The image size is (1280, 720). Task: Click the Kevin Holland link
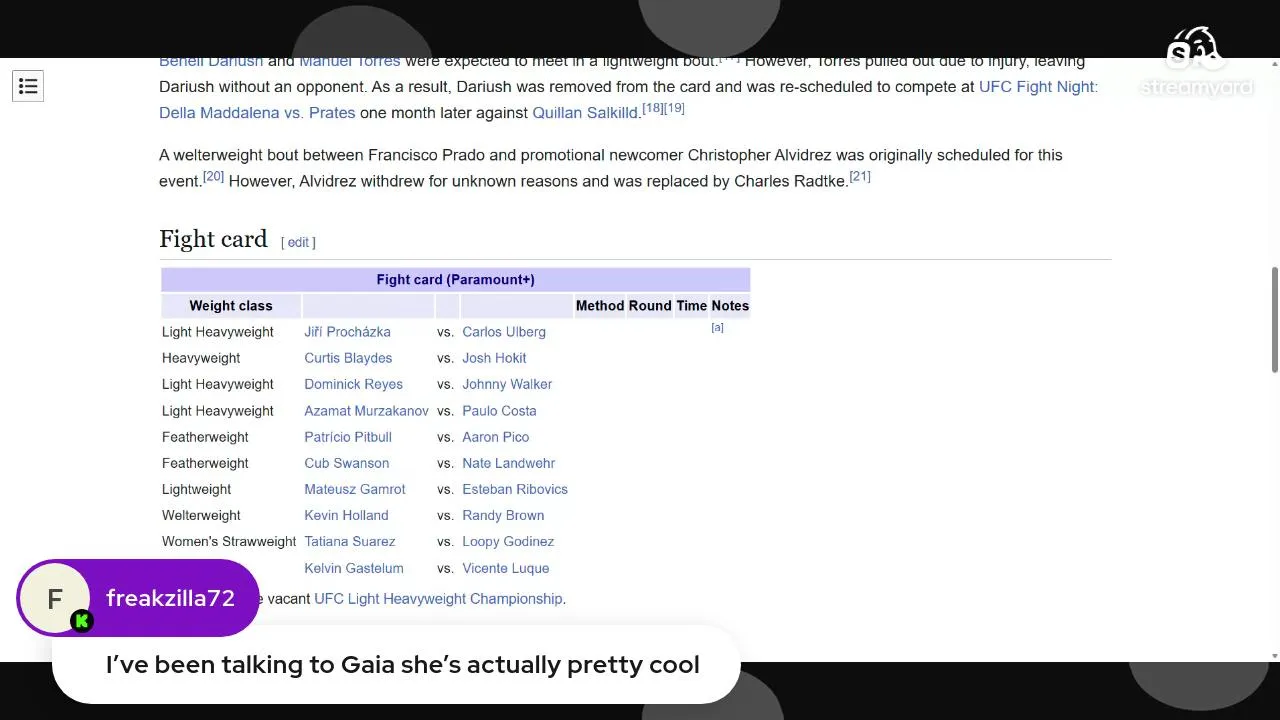click(346, 515)
